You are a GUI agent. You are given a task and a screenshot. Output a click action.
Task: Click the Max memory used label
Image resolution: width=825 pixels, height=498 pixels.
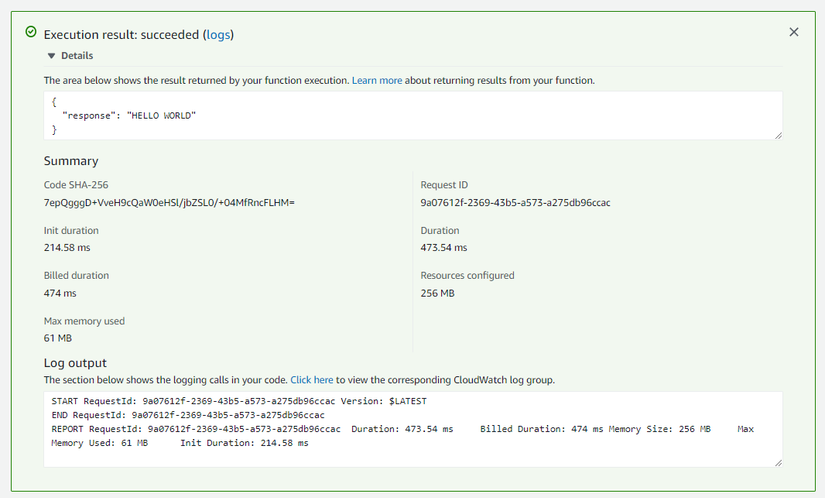[x=84, y=321]
